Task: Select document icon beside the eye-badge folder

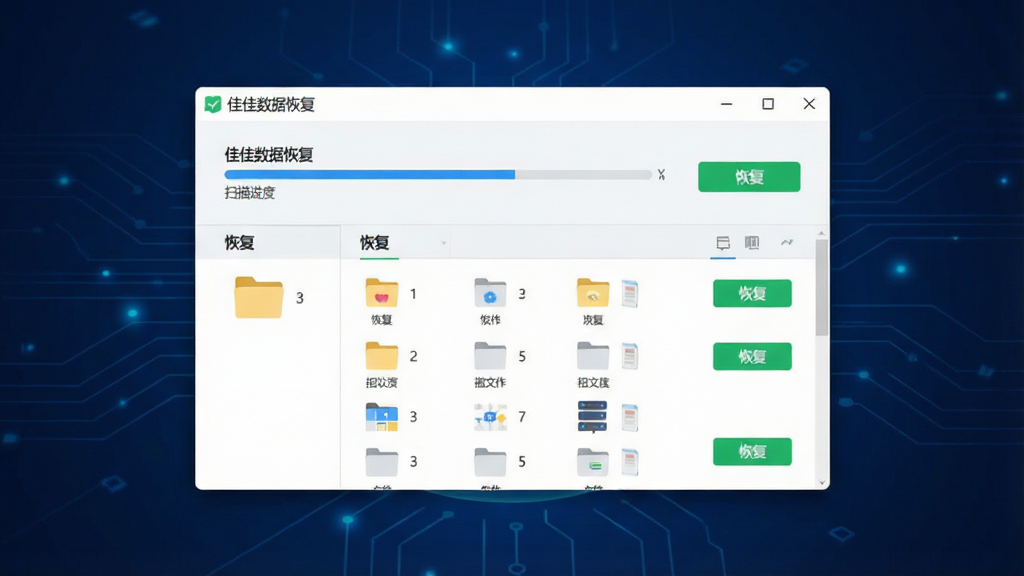Action: tap(630, 294)
